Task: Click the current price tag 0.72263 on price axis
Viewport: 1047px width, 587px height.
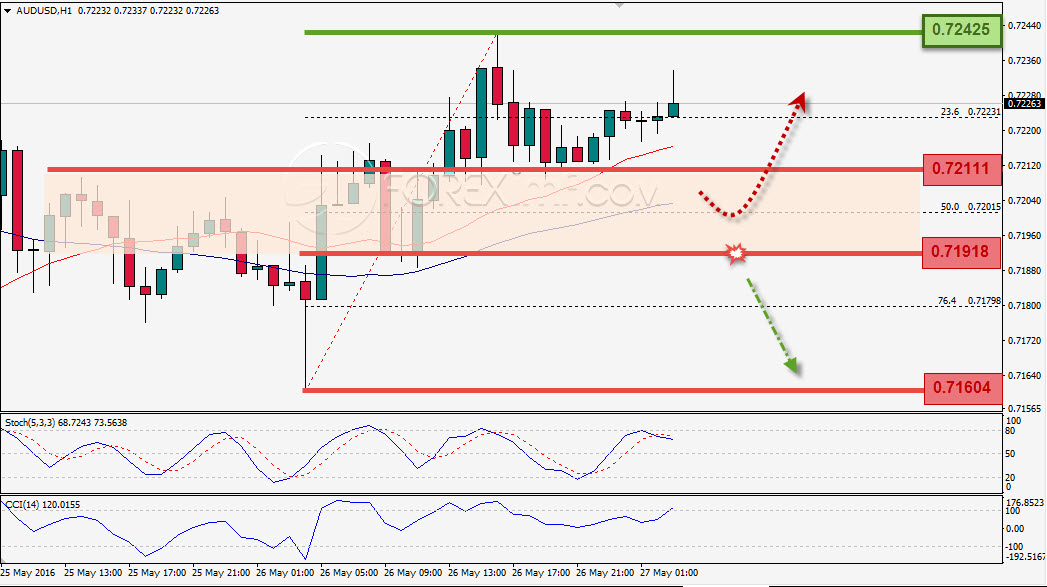Action: [1024, 104]
